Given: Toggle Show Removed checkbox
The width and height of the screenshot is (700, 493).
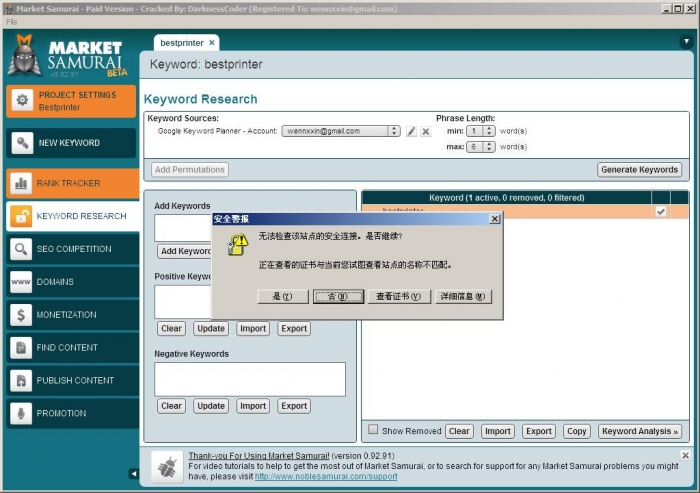Looking at the screenshot, I should coord(373,430).
